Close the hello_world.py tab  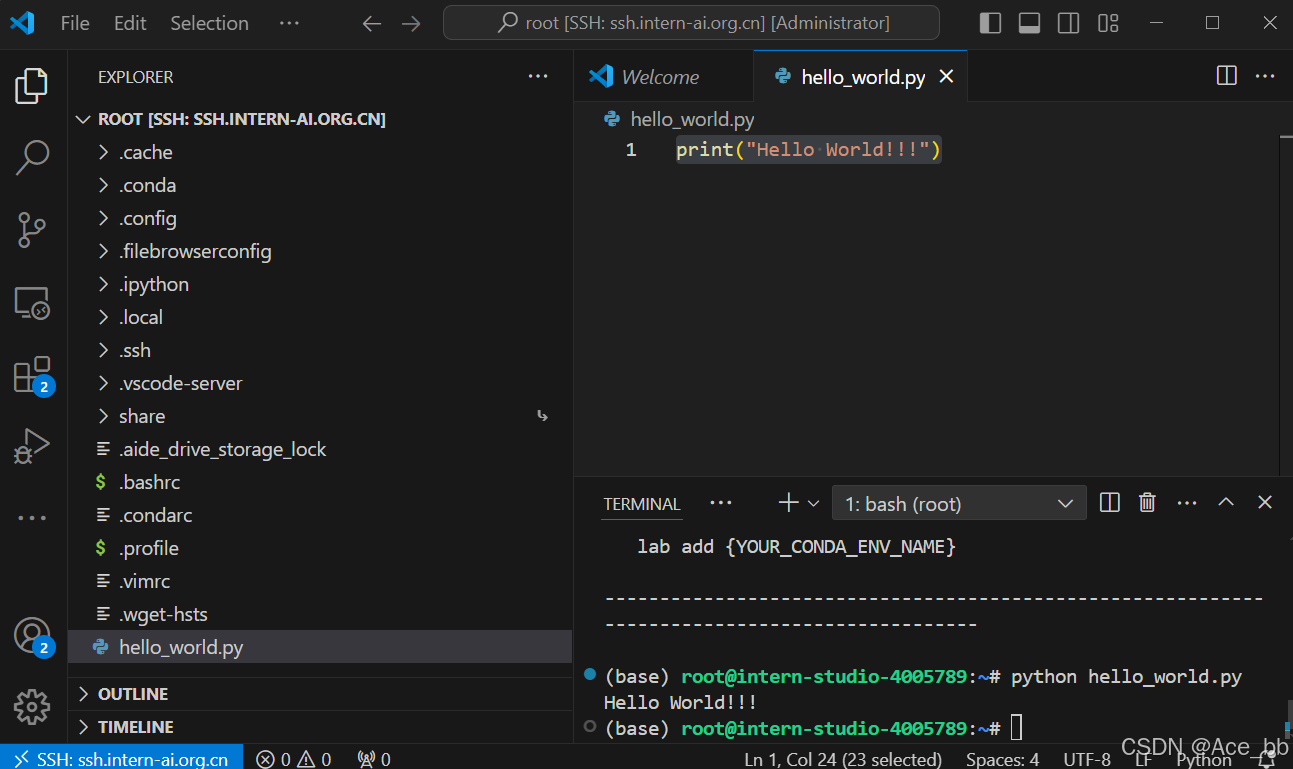pyautogui.click(x=946, y=77)
